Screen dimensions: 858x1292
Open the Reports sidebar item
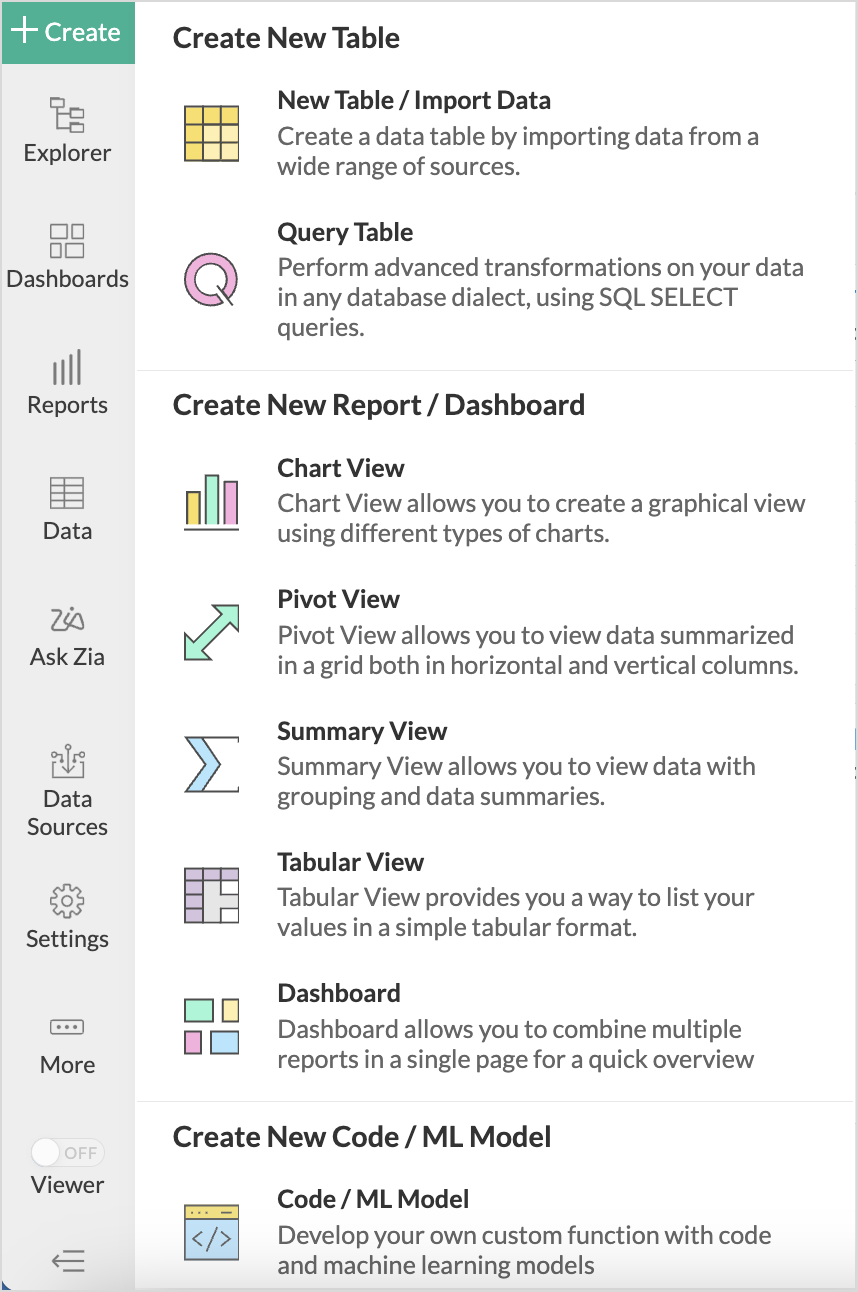click(x=67, y=383)
